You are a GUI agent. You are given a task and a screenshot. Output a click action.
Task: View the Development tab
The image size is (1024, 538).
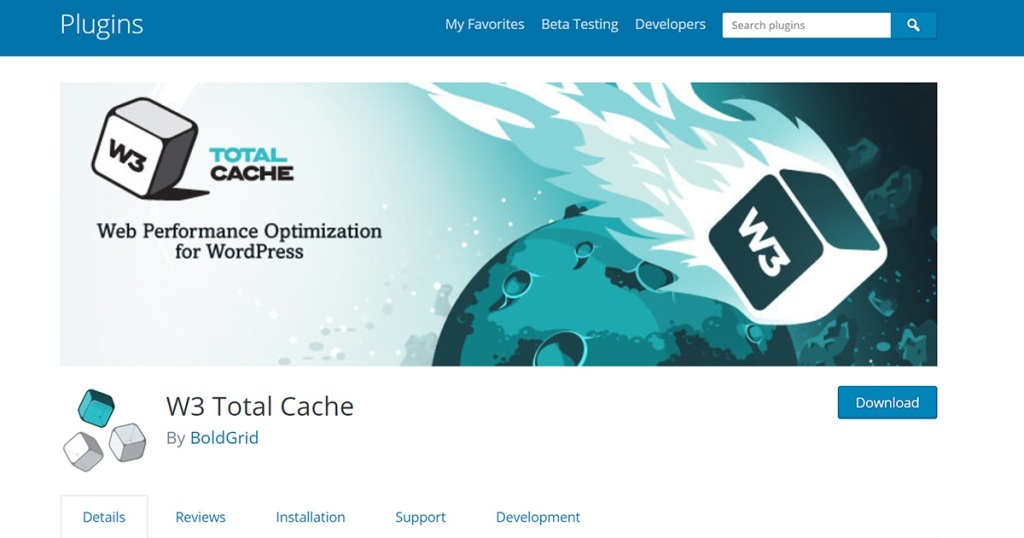(x=537, y=517)
